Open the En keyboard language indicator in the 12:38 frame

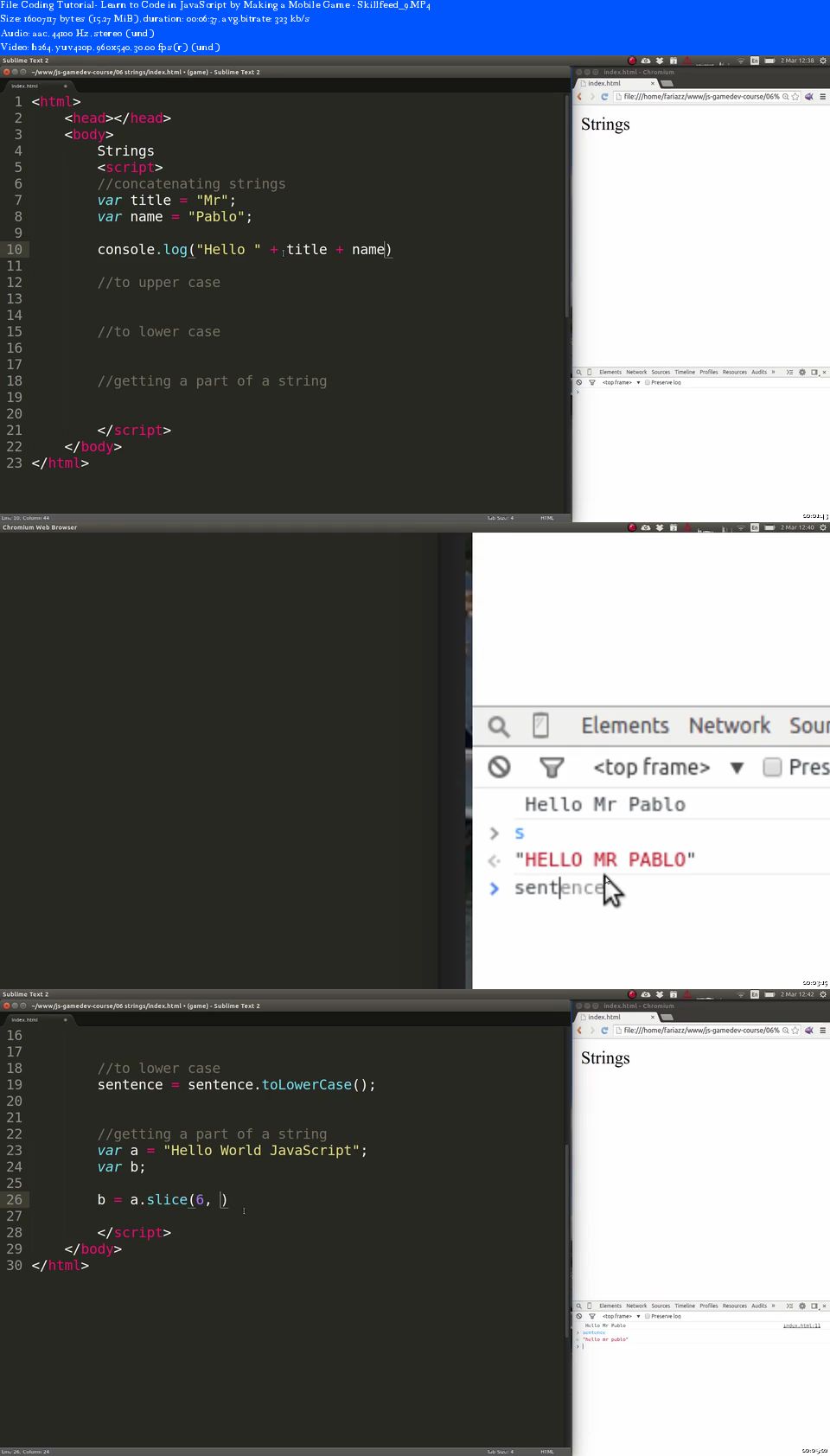(x=755, y=61)
